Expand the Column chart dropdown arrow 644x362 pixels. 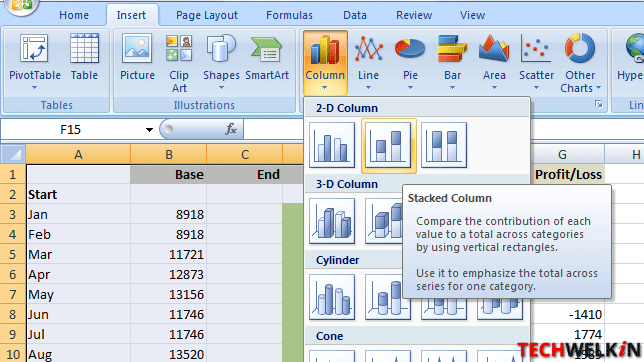(324, 88)
